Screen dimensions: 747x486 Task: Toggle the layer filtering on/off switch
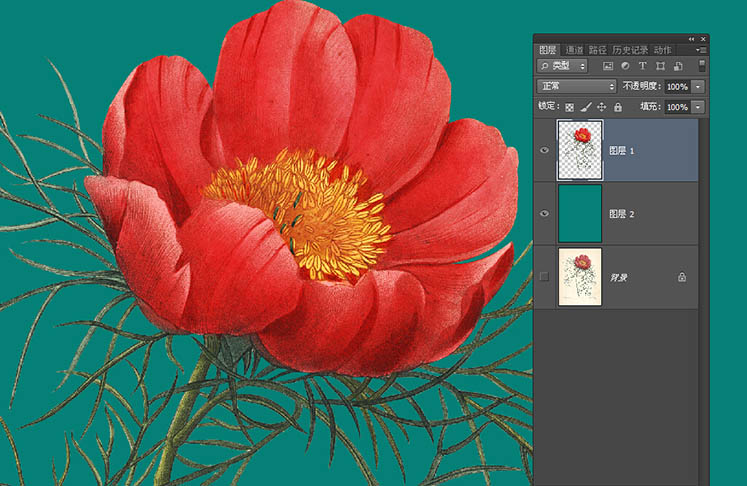coord(702,66)
